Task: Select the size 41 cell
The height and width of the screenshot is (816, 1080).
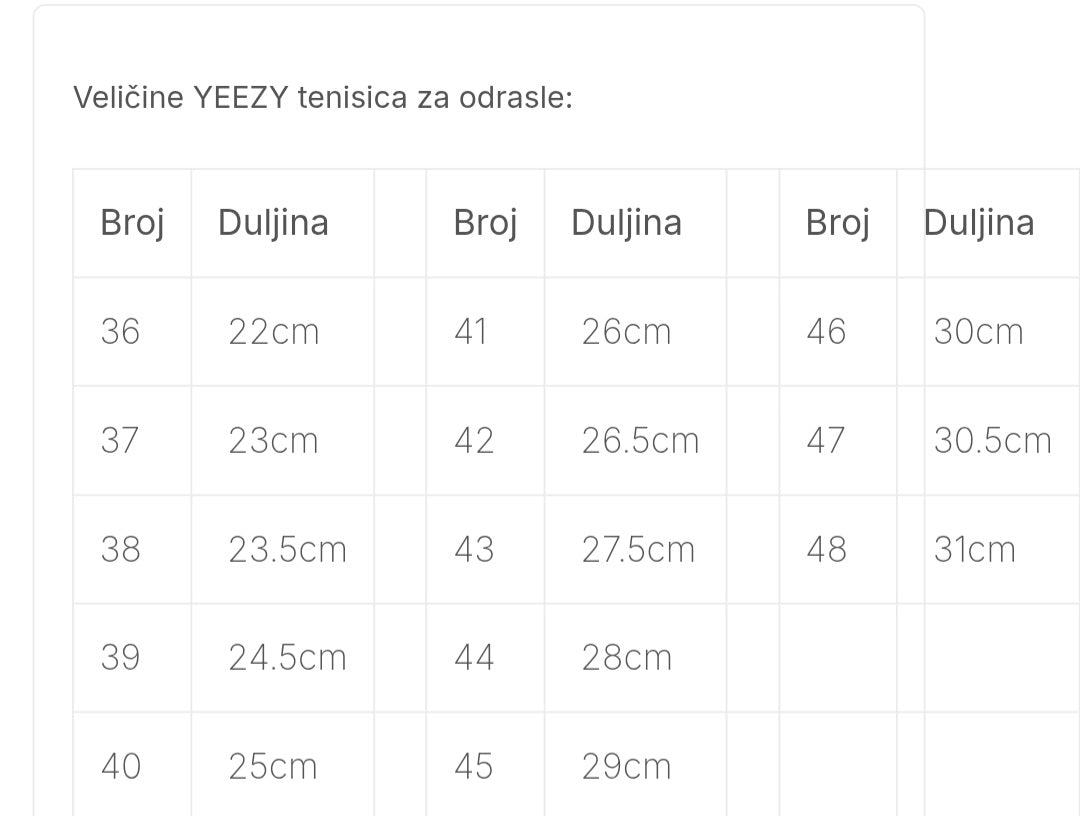Action: pos(471,332)
